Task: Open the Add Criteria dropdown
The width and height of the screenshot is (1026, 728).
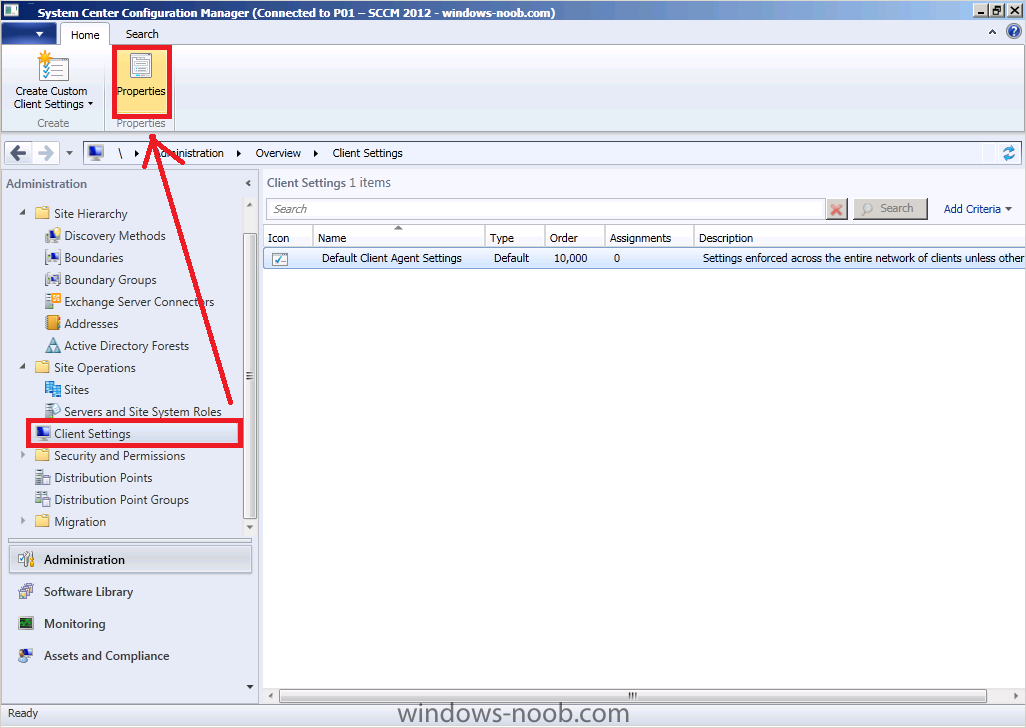Action: point(978,209)
